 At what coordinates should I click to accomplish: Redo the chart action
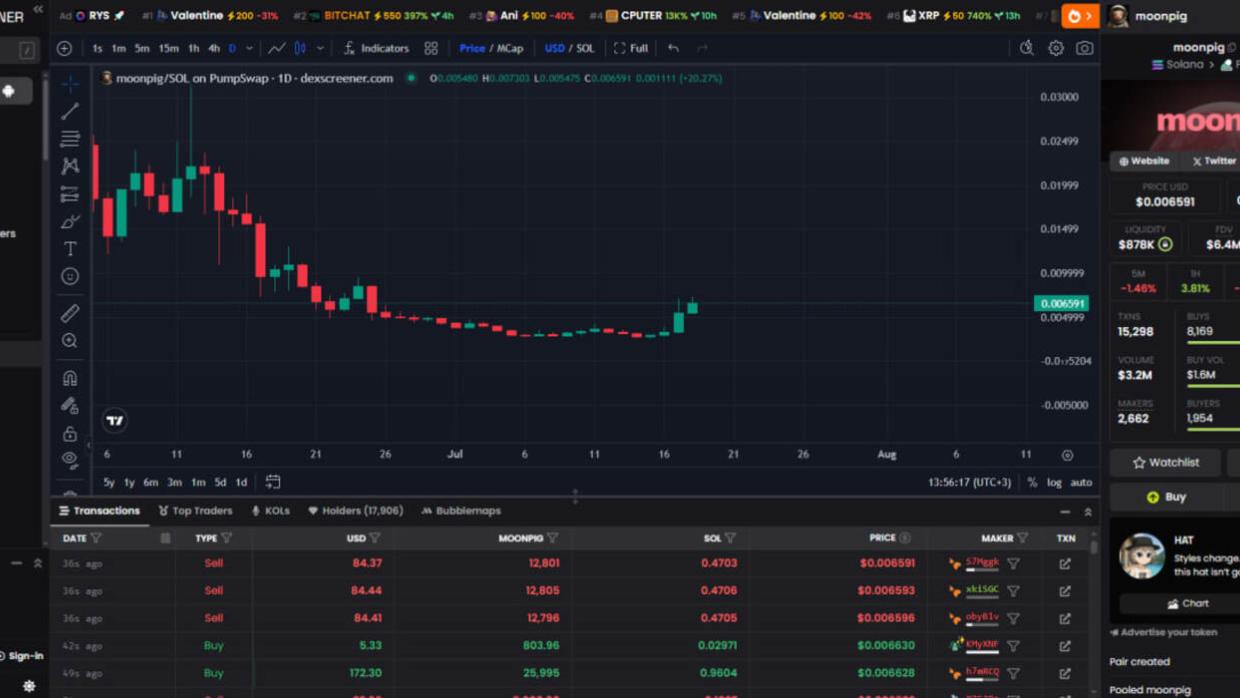tap(702, 48)
